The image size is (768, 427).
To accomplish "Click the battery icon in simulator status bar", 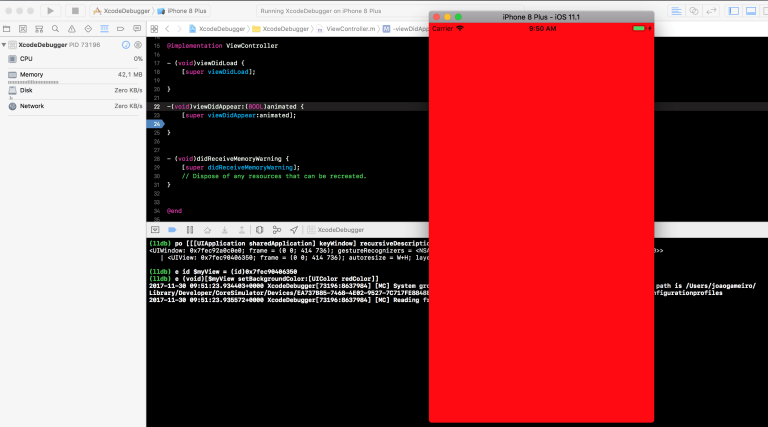I will [x=639, y=28].
